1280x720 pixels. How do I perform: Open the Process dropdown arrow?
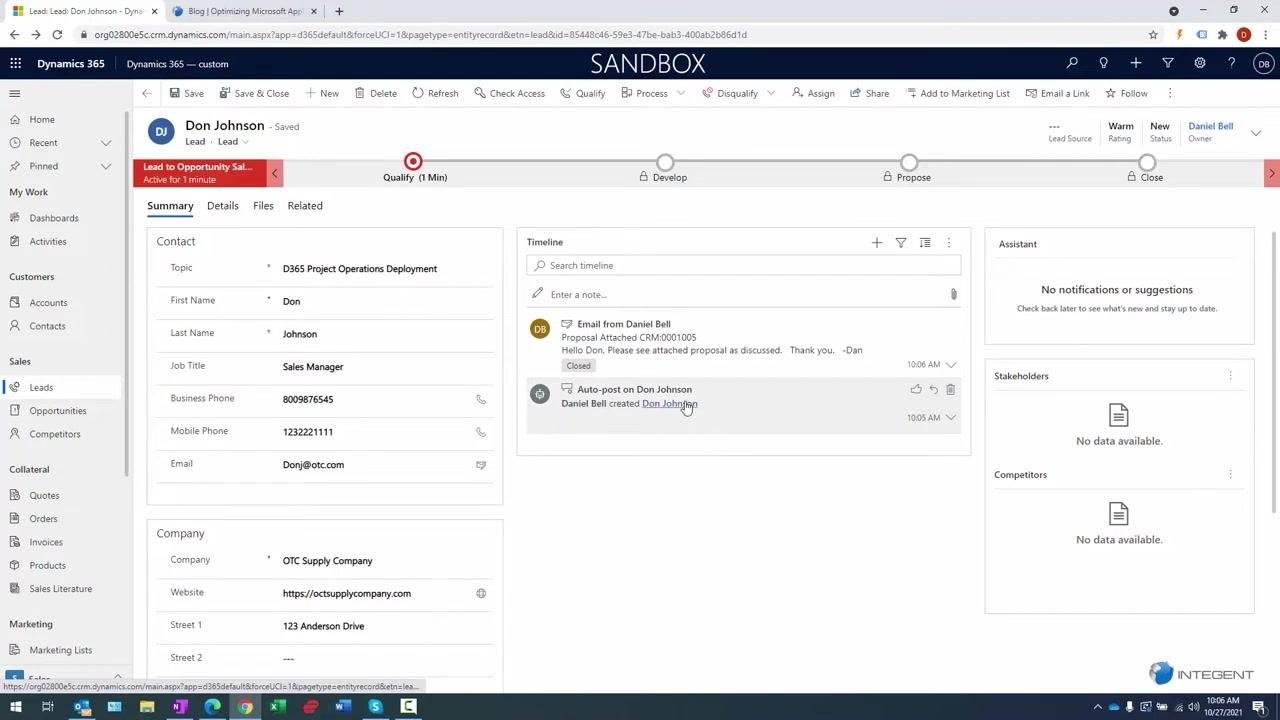point(681,93)
